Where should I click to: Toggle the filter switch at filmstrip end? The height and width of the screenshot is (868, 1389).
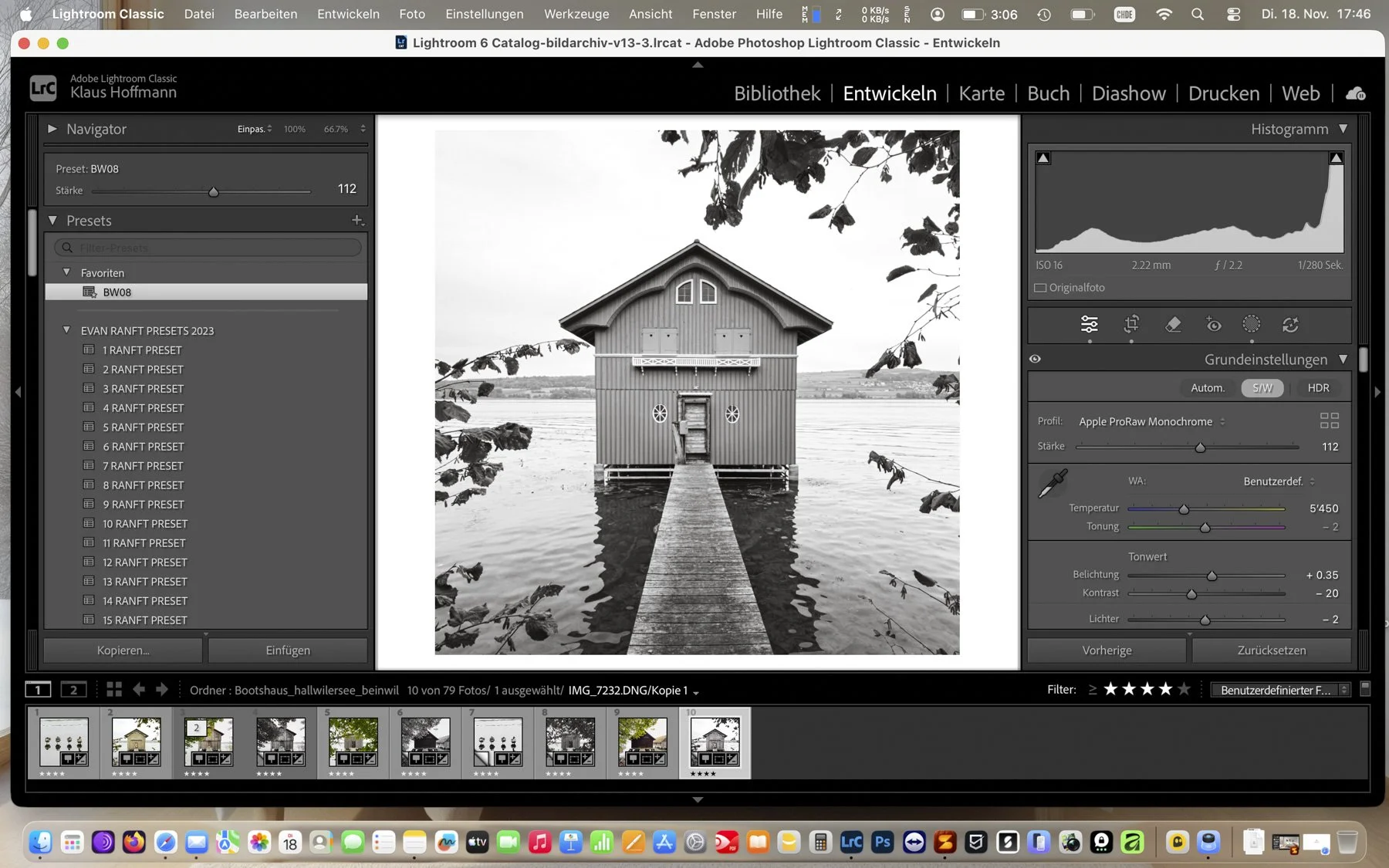click(x=1365, y=689)
